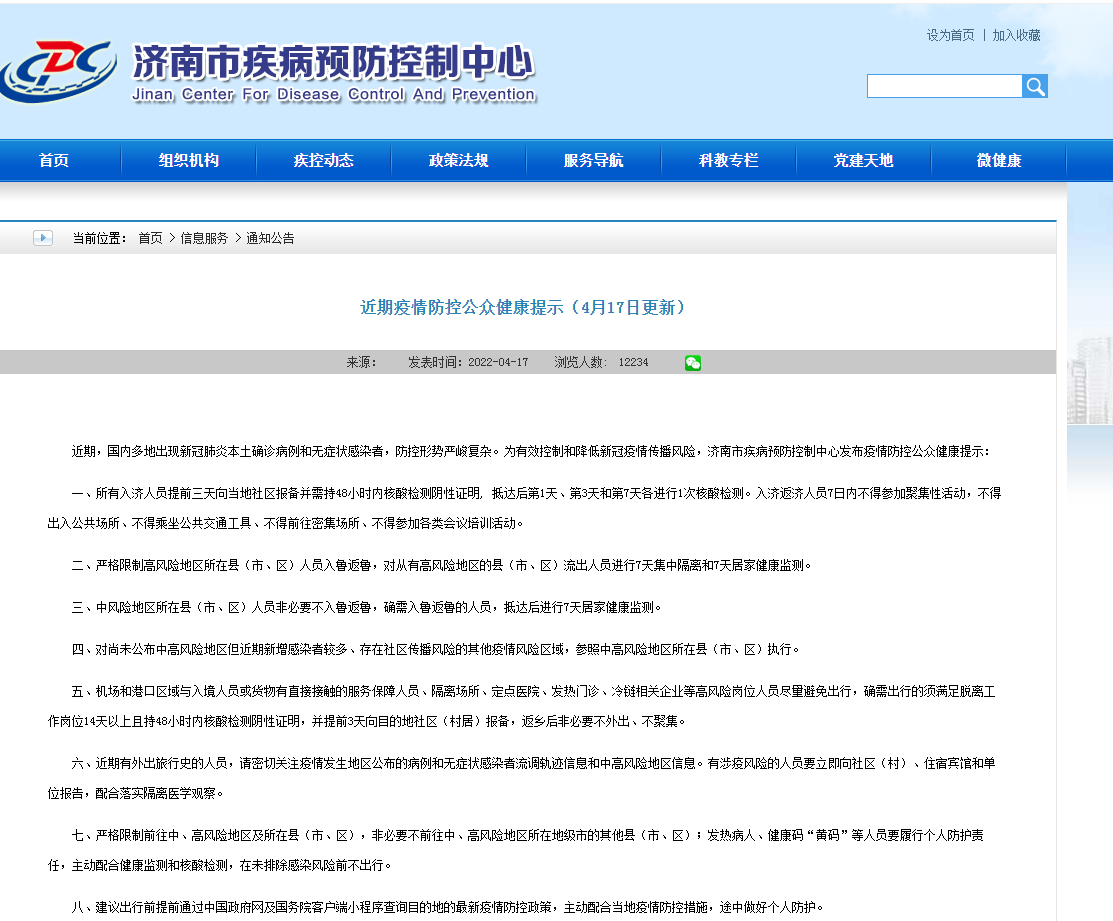
Task: Click the Jinan CDC logo emblem
Action: coord(60,71)
